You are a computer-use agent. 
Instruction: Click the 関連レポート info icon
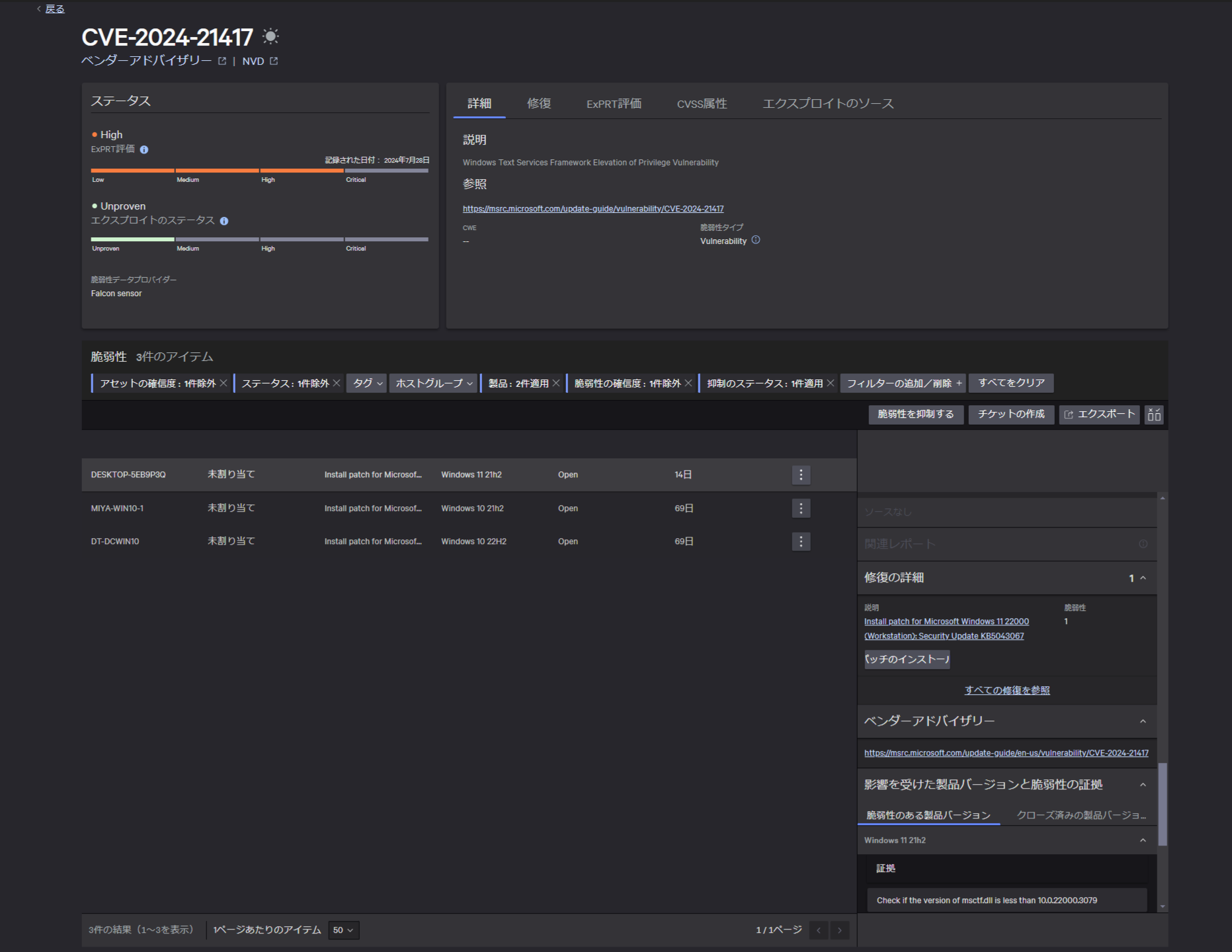click(1143, 543)
